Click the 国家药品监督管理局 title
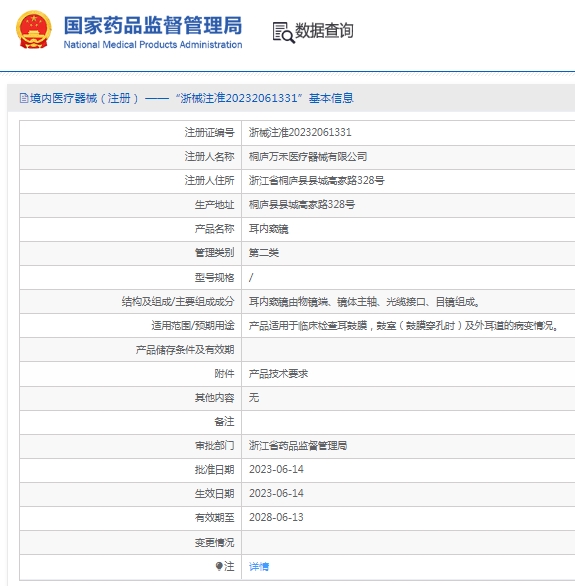This screenshot has height=586, width=575. pyautogui.click(x=152, y=25)
